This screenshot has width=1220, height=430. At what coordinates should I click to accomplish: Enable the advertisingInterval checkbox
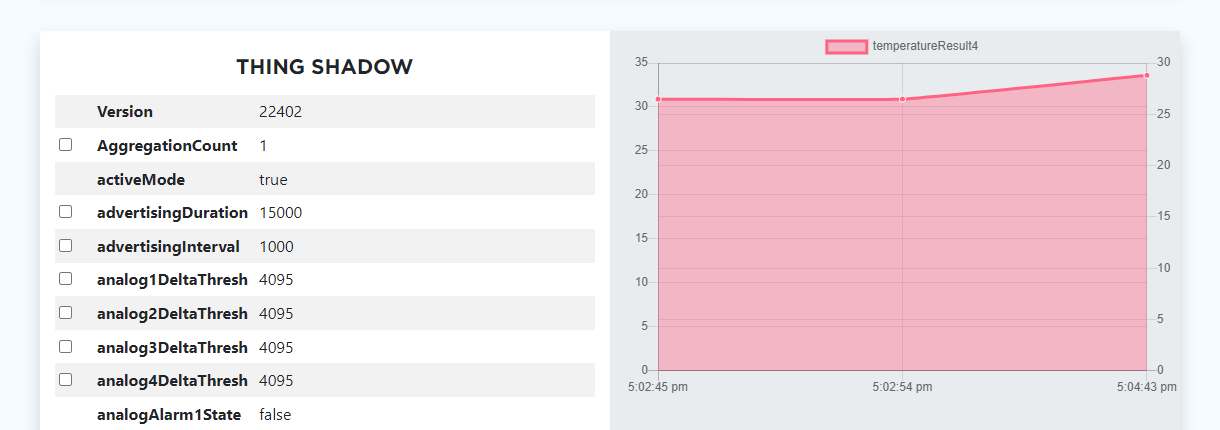(x=66, y=246)
